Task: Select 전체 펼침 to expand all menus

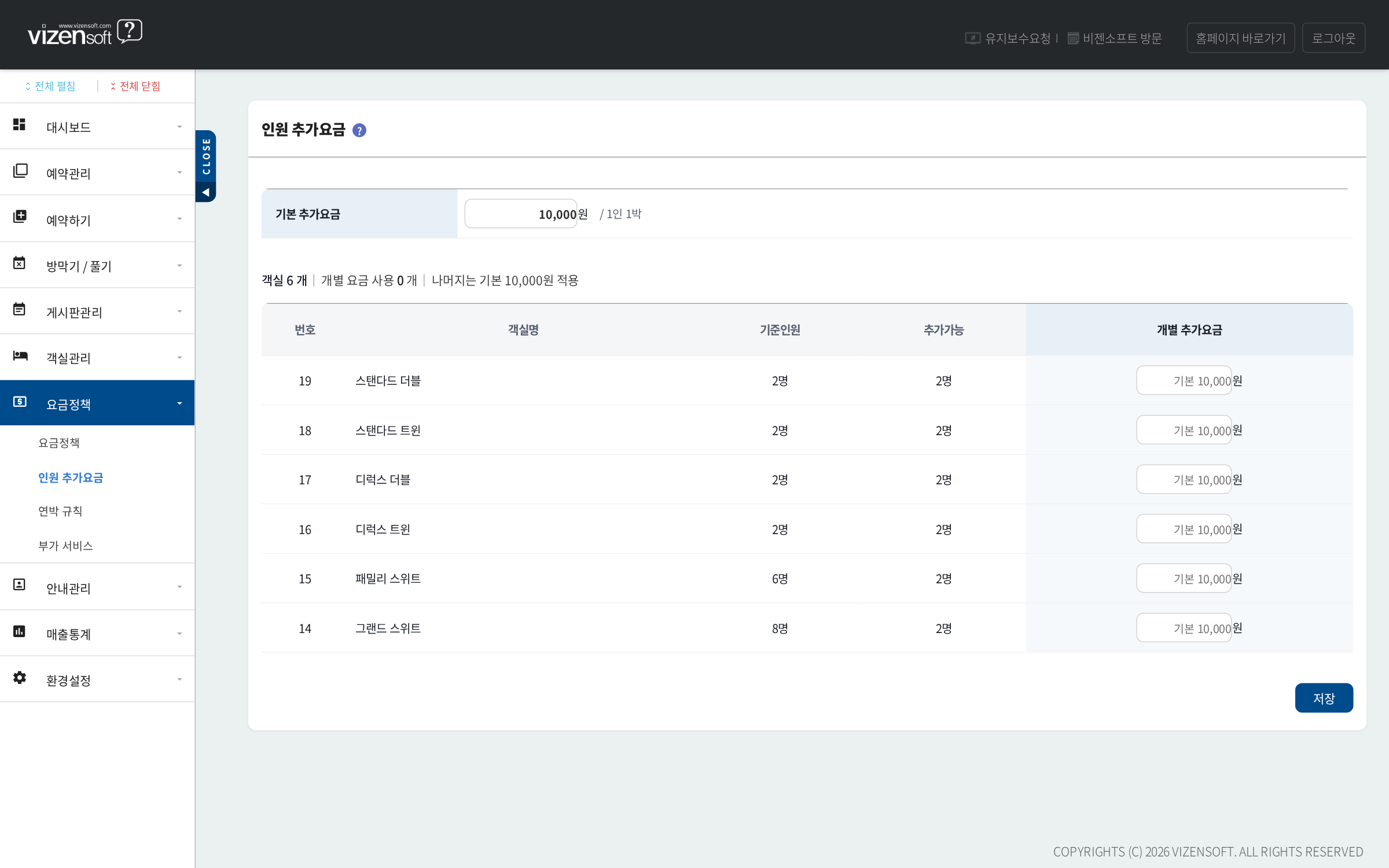Action: tap(50, 86)
